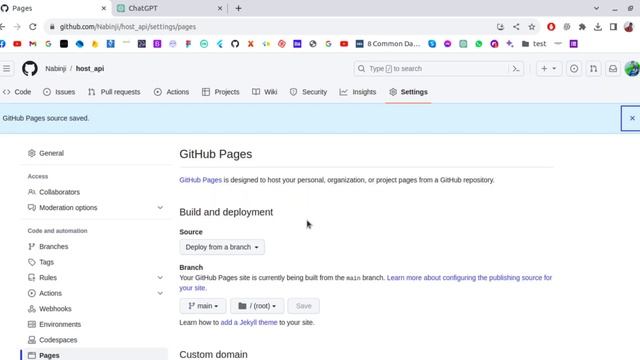The image size is (640, 360).
Task: Bookmark page with star icon
Action: coord(531,27)
